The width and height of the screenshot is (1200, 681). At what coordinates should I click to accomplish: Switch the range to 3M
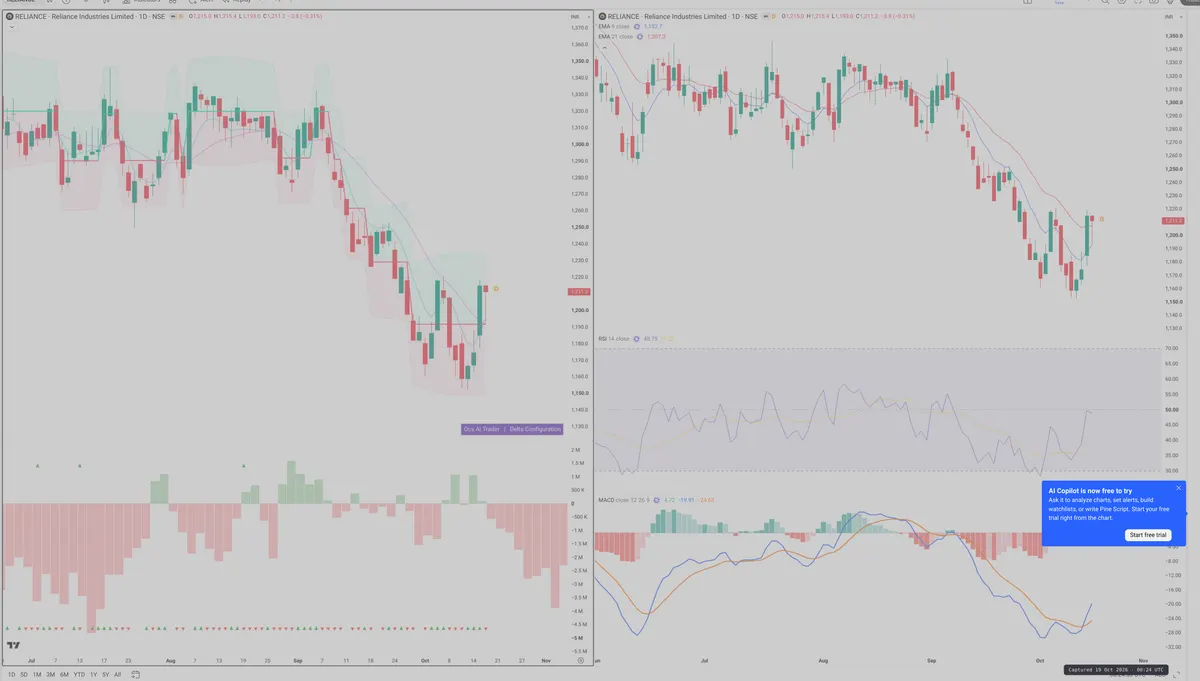tap(51, 675)
